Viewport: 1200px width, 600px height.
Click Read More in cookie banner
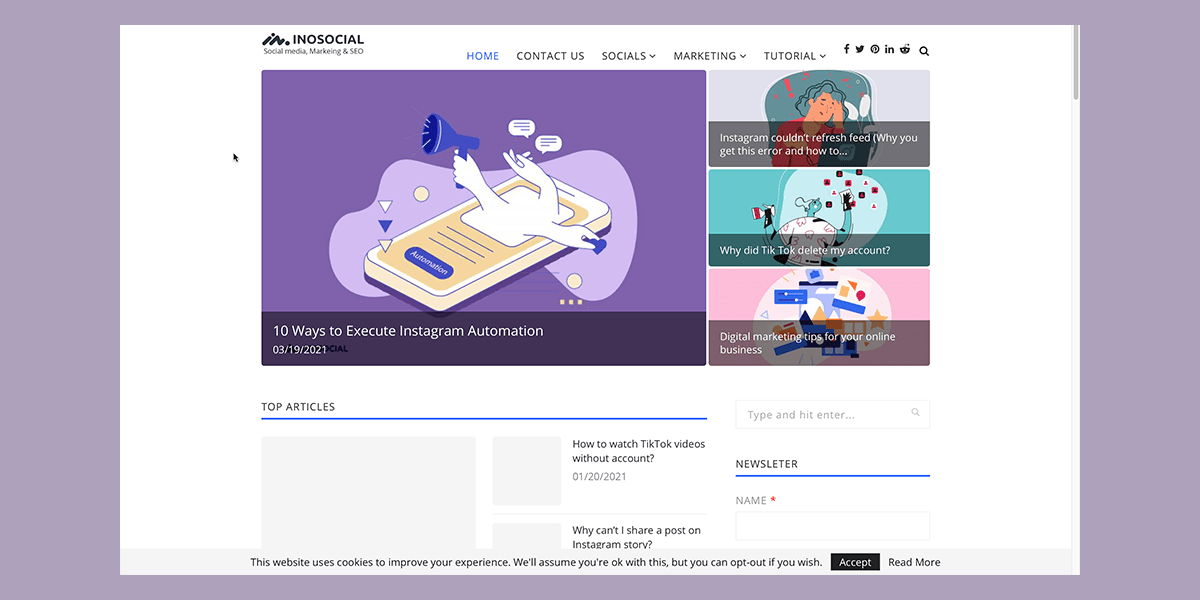[x=914, y=562]
